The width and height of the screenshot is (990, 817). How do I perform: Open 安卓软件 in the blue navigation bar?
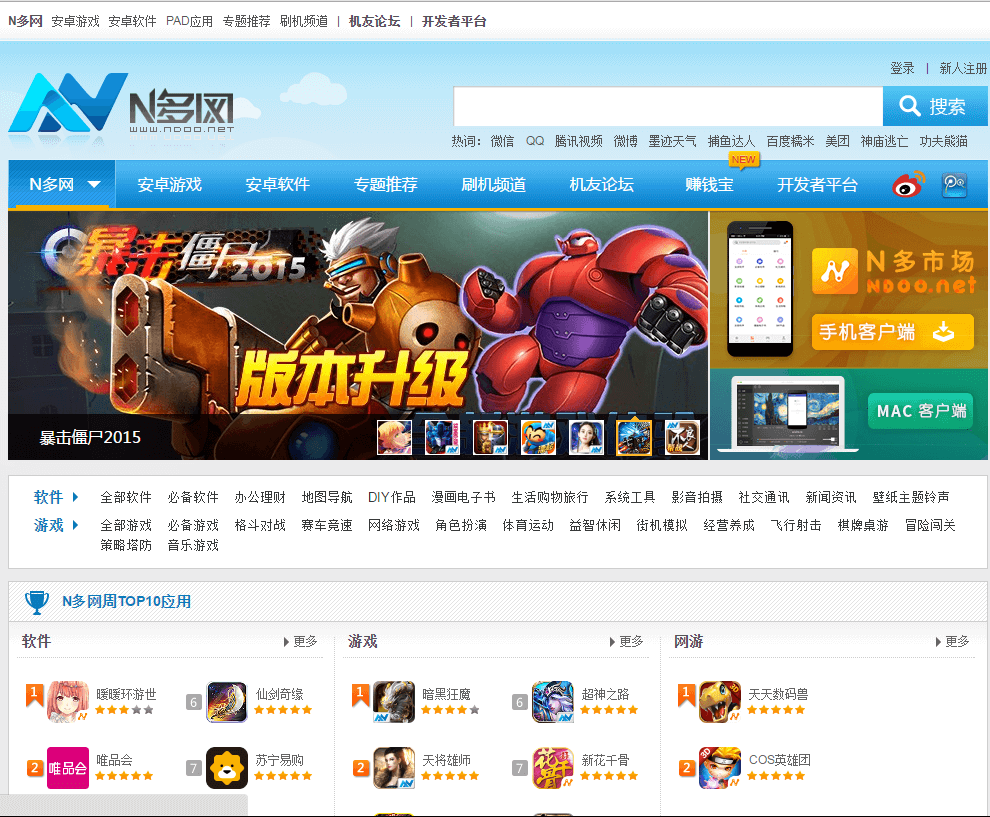point(277,184)
